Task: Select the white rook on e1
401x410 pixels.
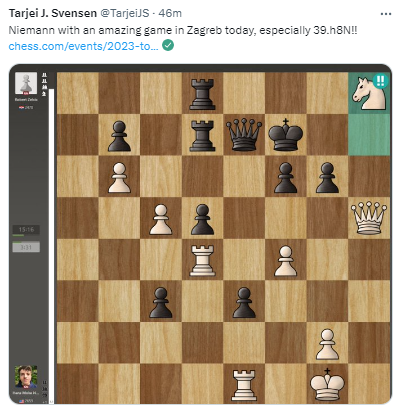Action: click(244, 385)
